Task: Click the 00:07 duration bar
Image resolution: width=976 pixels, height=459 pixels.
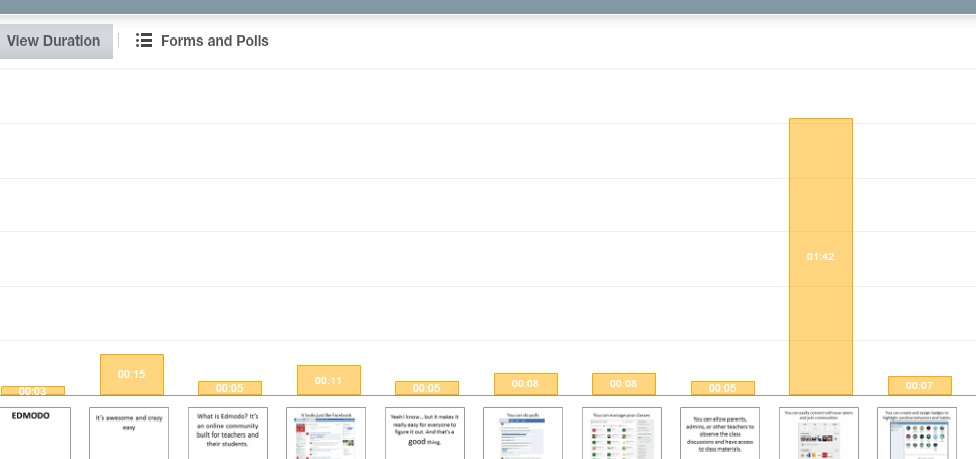Action: pos(919,386)
